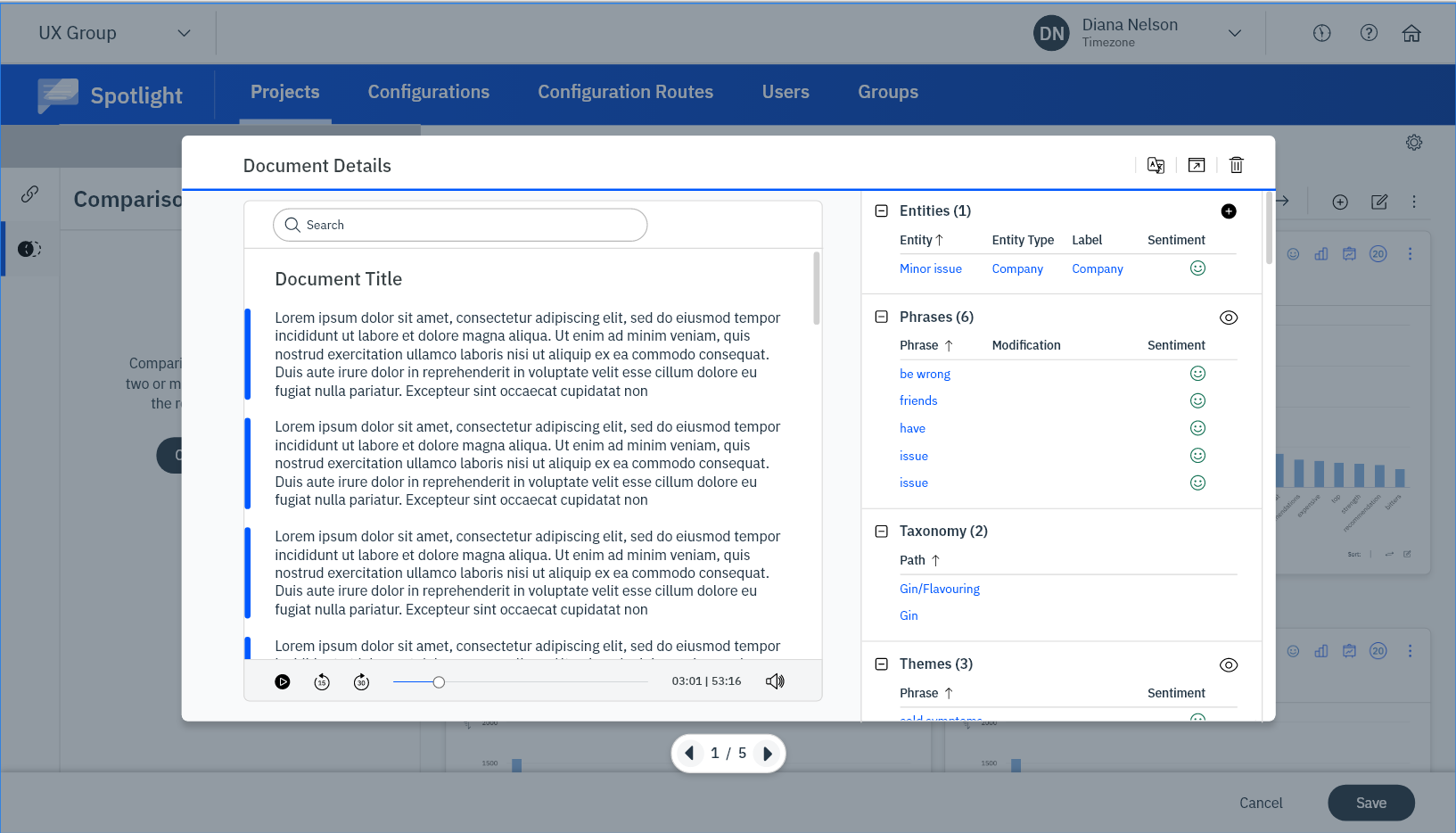Viewport: 1456px width, 833px height.
Task: Click the '1 / 5' page indicator
Action: click(728, 754)
